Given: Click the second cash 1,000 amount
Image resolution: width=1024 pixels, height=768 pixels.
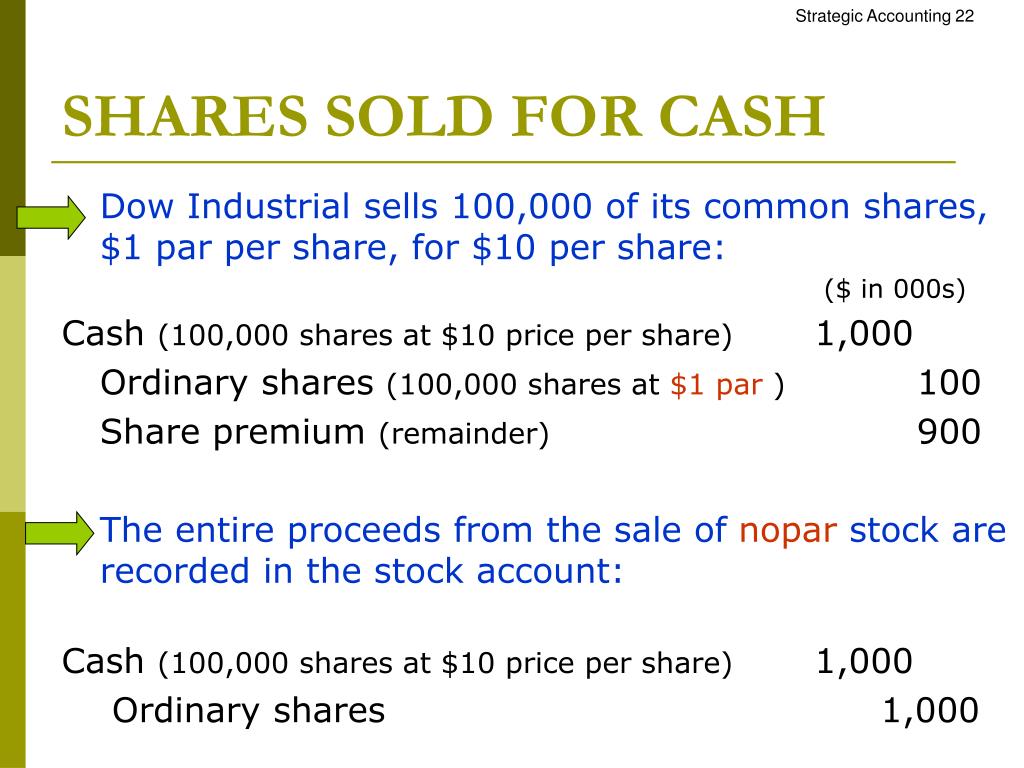Looking at the screenshot, I should point(864,662).
